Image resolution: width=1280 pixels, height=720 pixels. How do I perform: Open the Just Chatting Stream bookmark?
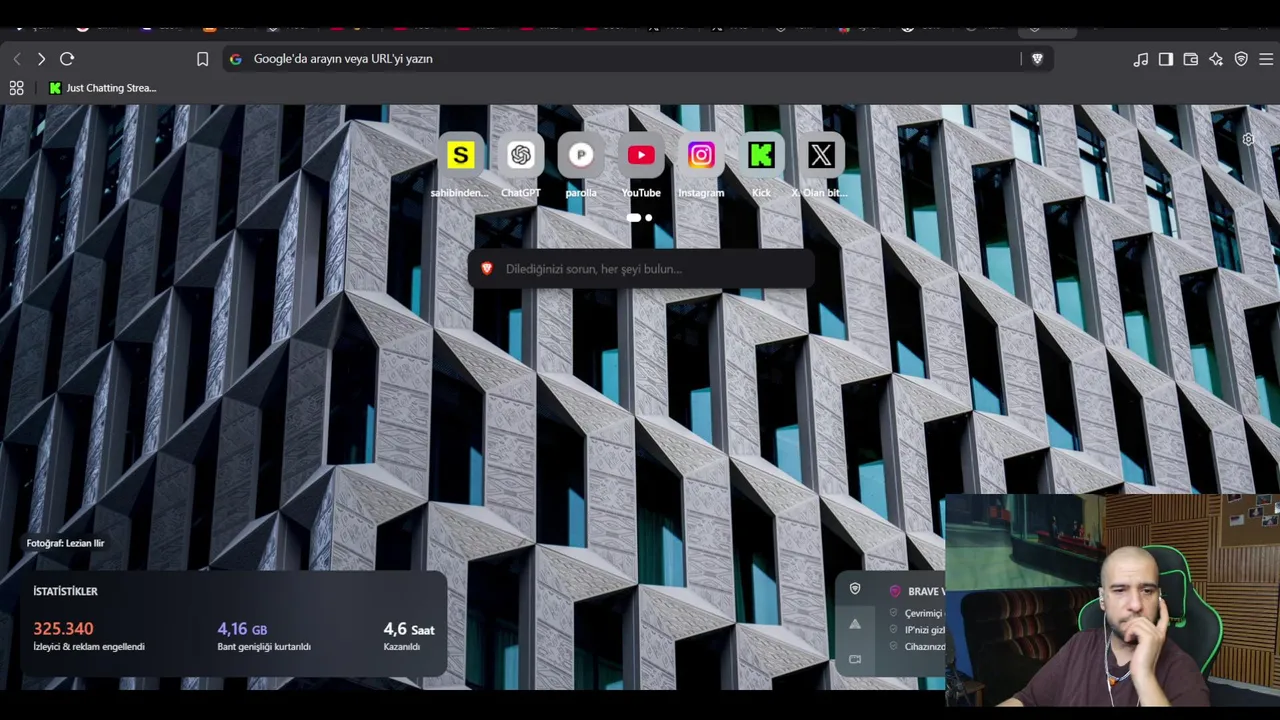[x=103, y=88]
